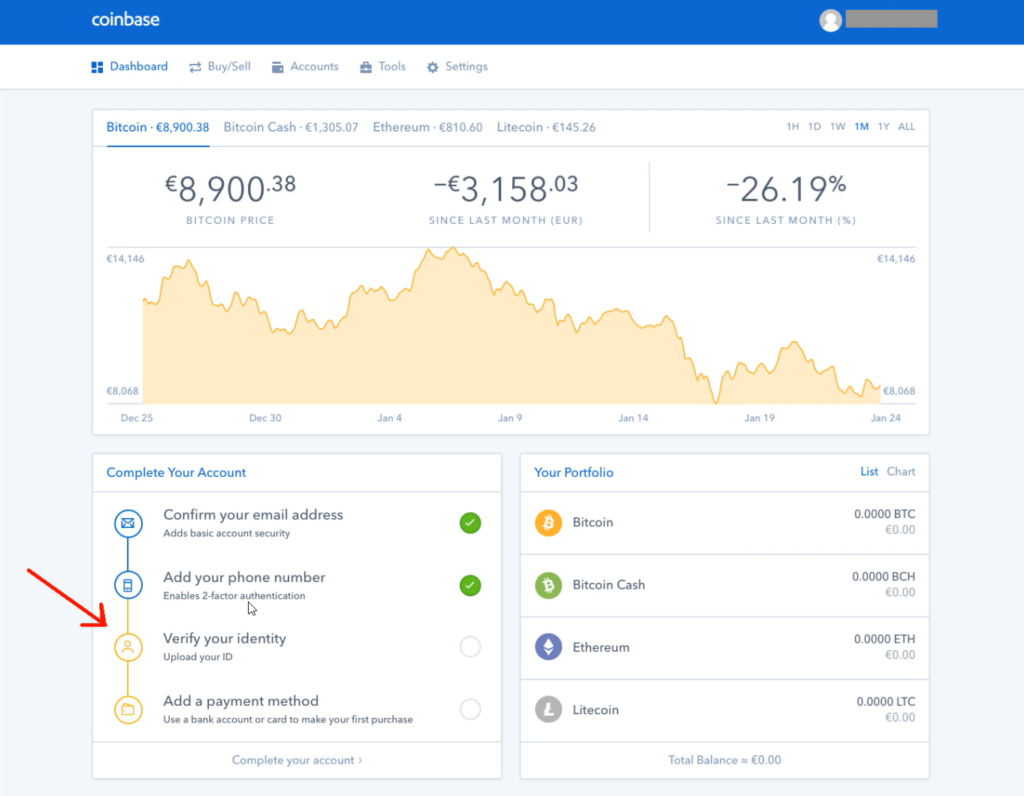Click the −€3,158.03 change figure
This screenshot has height=796, width=1024.
coord(506,189)
